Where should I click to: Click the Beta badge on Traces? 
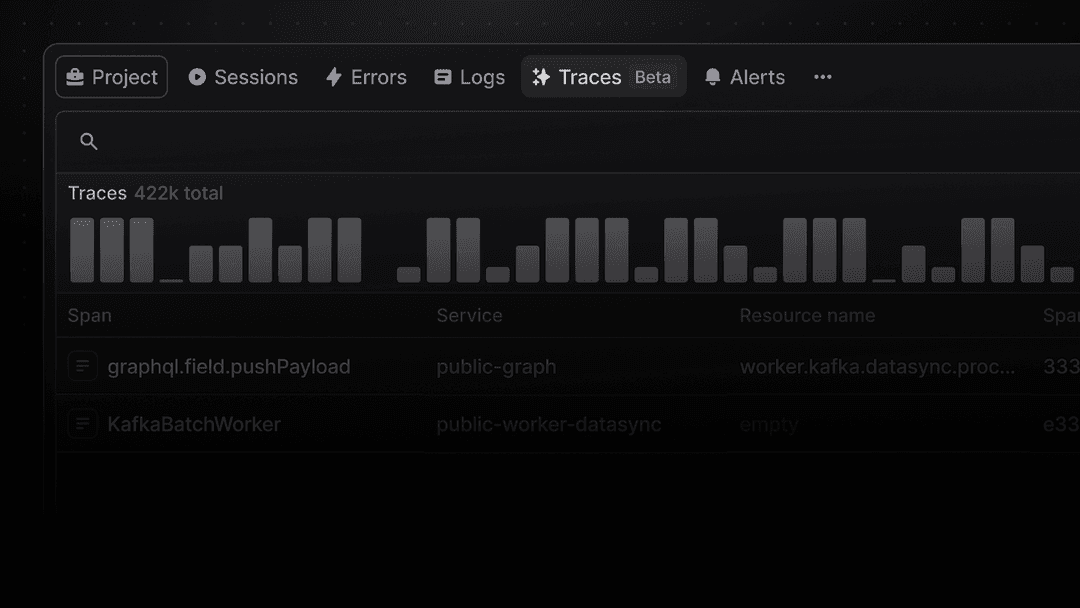tap(653, 77)
